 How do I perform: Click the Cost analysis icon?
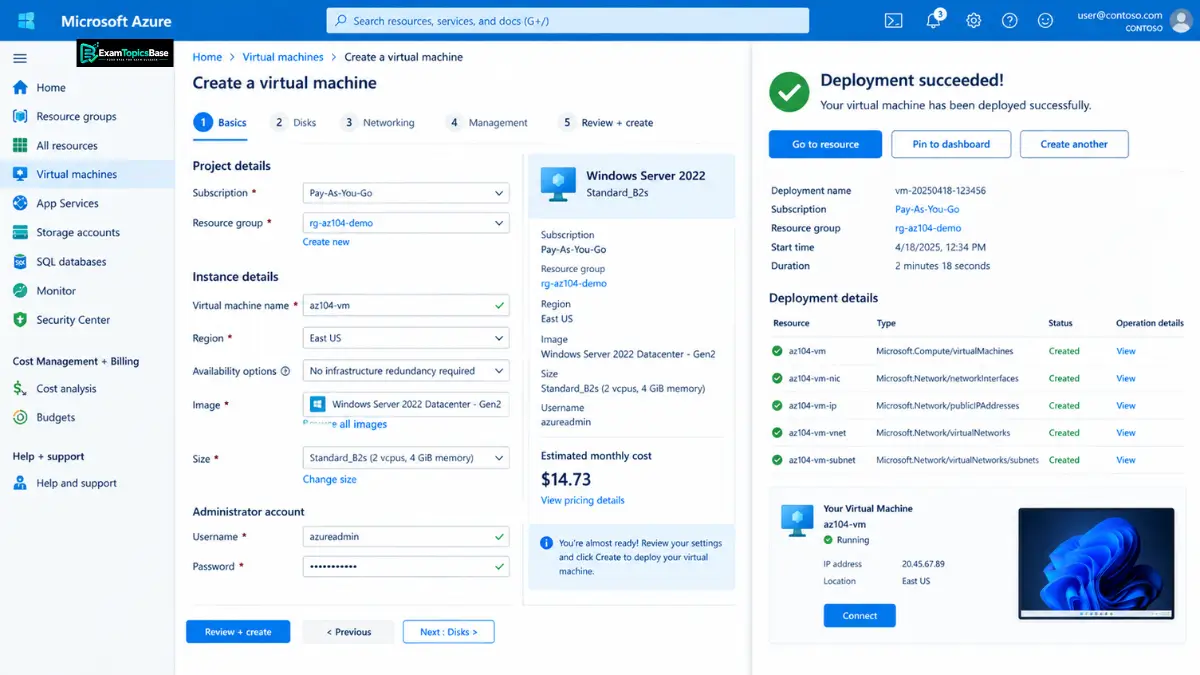pos(20,388)
